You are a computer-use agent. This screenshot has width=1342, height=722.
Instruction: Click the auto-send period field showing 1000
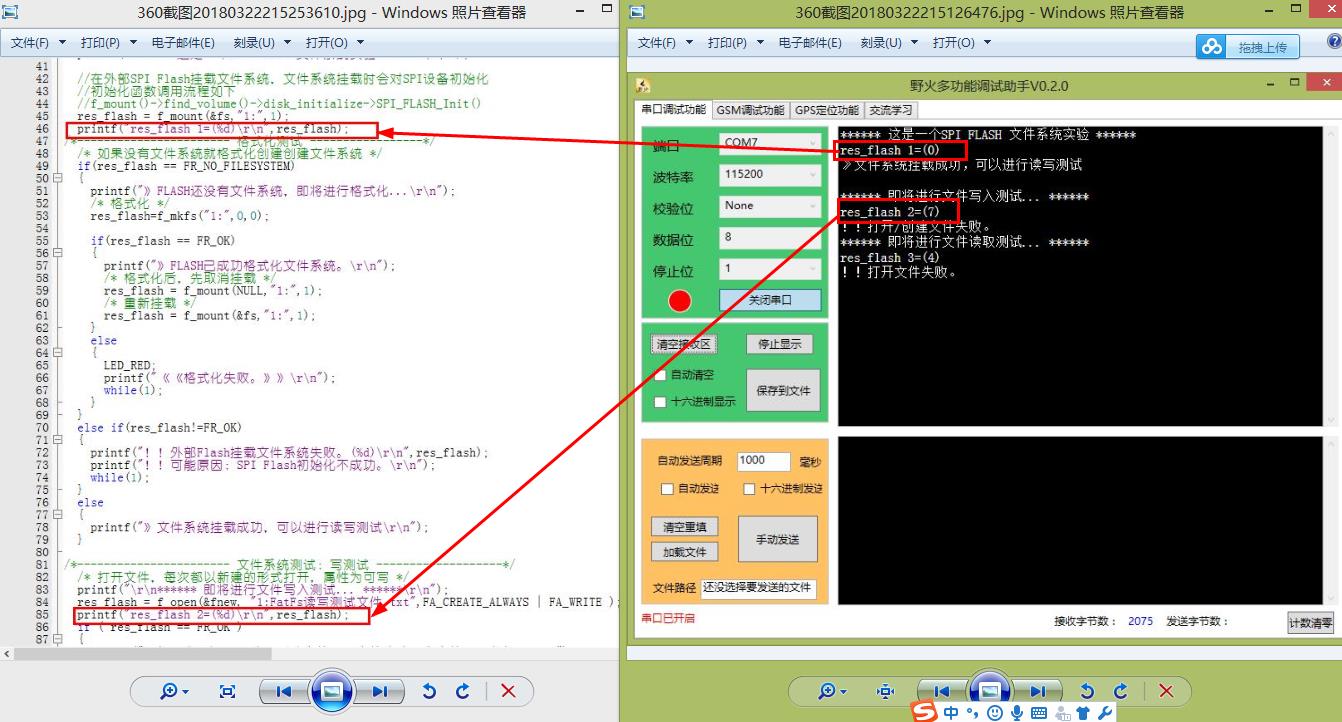point(764,460)
